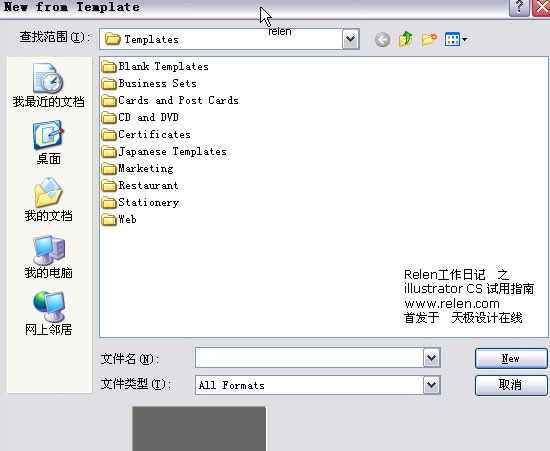This screenshot has height=451, width=550.
Task: Click the 取消 cancel button
Action: pos(511,385)
